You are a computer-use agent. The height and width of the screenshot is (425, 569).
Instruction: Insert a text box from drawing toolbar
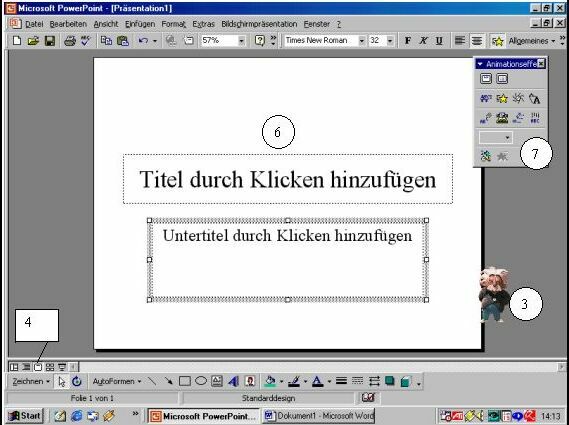[217, 381]
